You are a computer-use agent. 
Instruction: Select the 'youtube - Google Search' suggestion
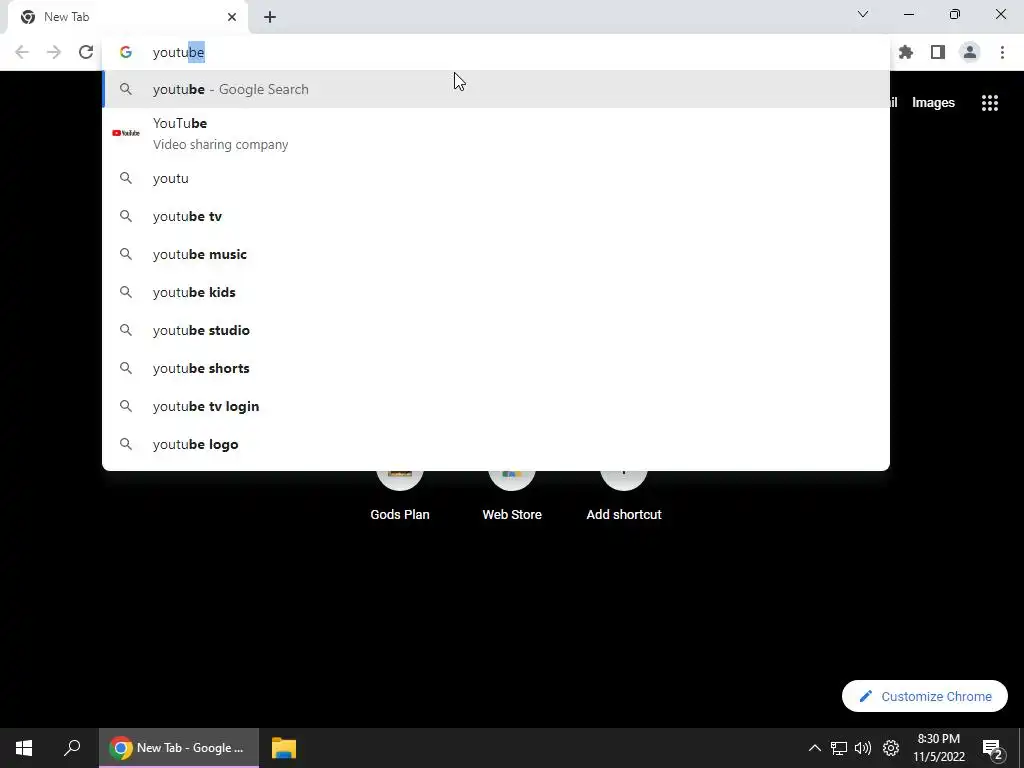pos(496,89)
